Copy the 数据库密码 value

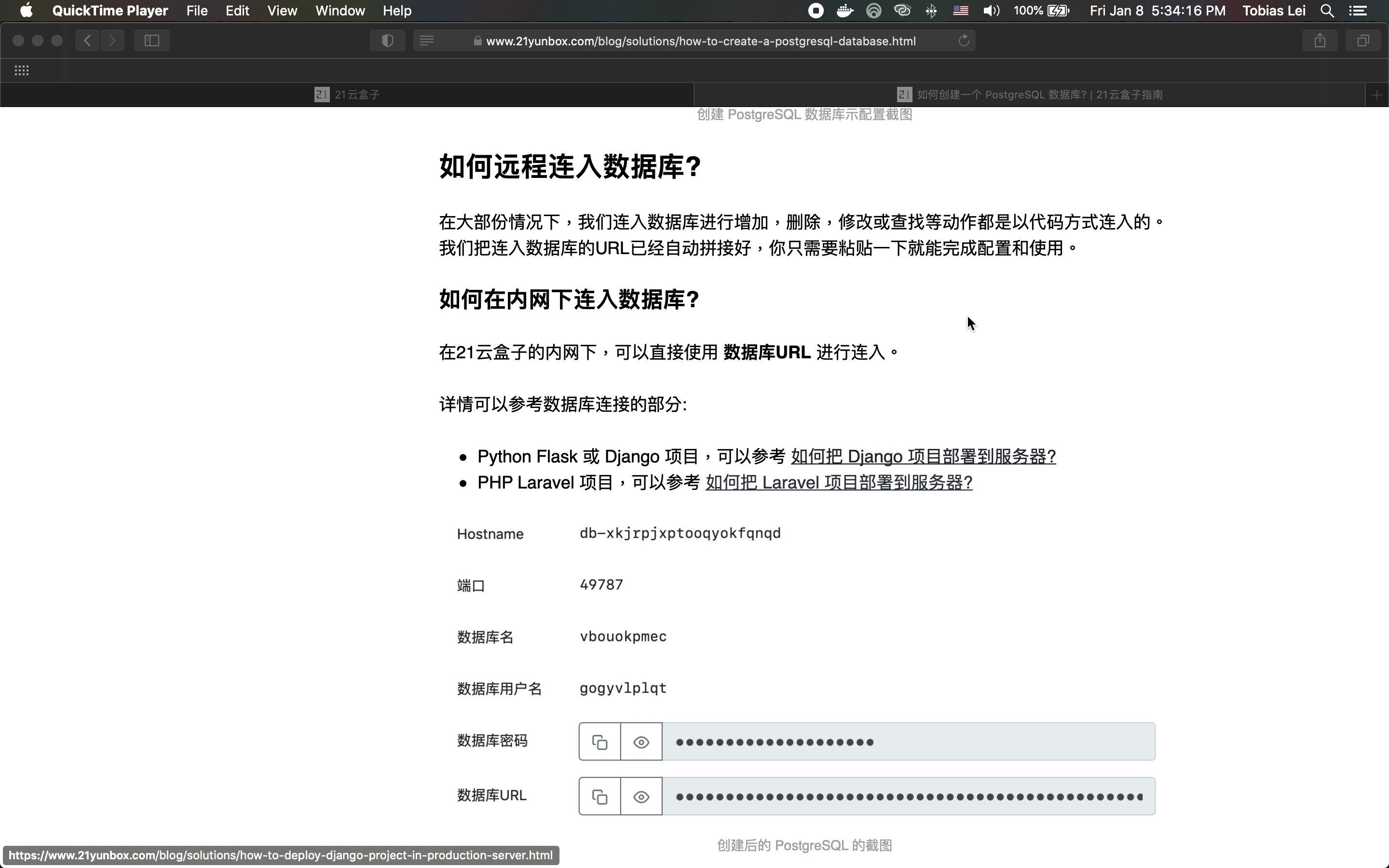pyautogui.click(x=600, y=742)
